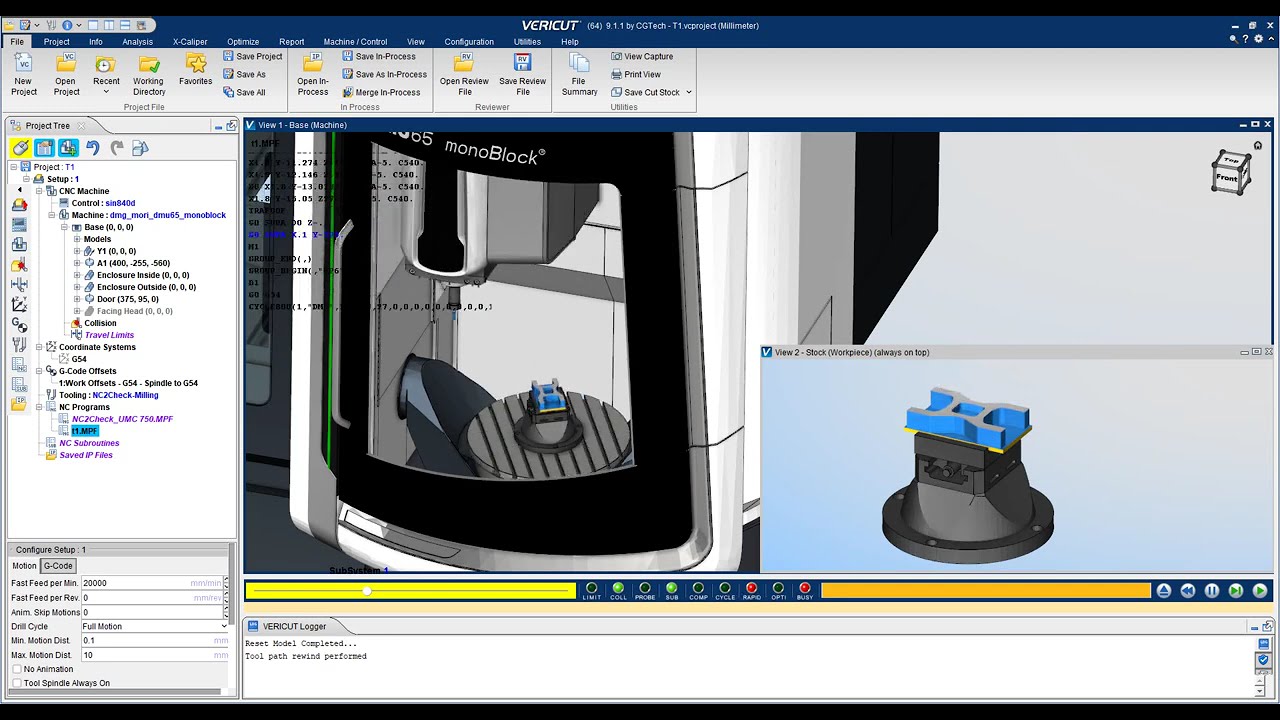
Task: Click the File Summary icon
Action: pyautogui.click(x=579, y=65)
